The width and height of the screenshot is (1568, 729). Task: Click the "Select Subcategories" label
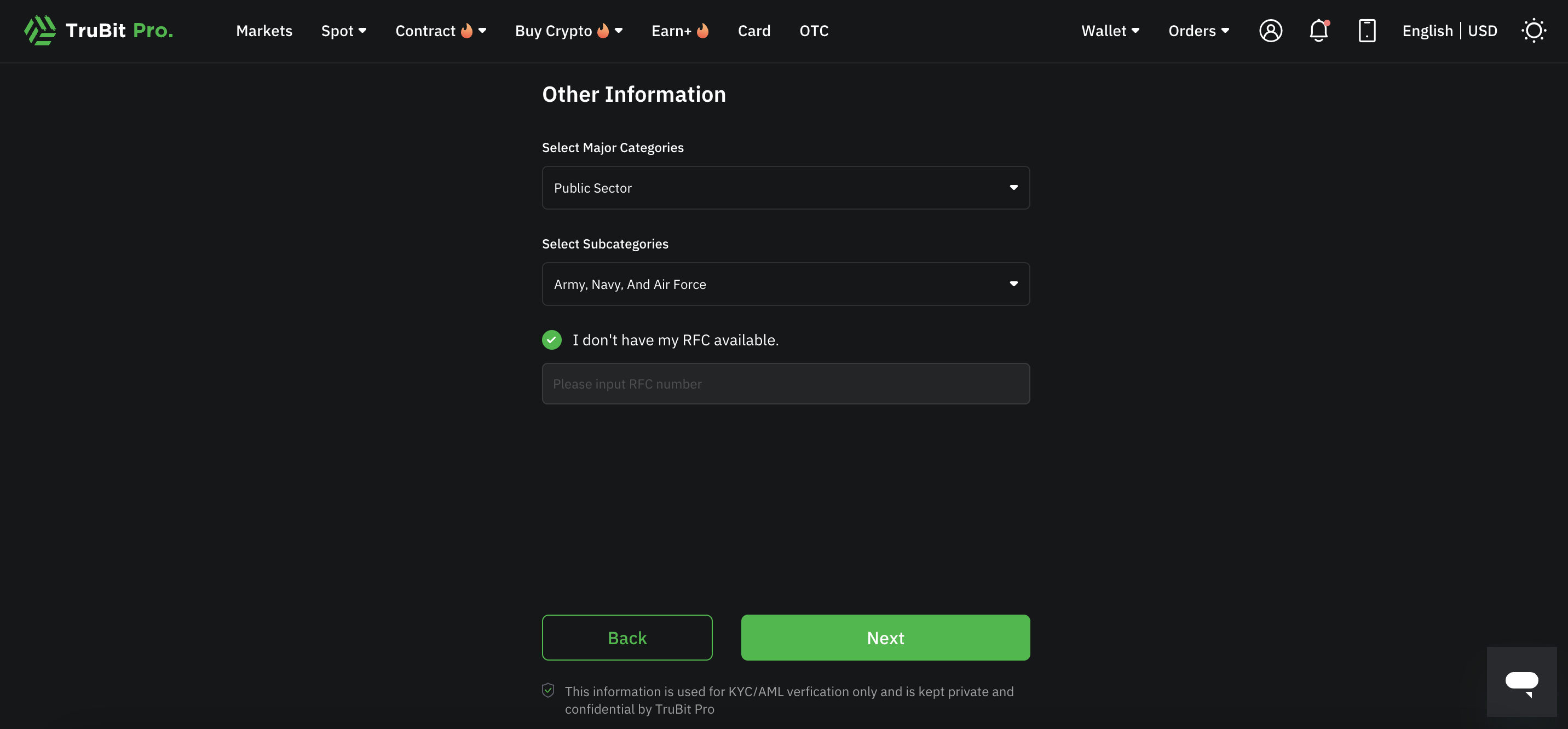point(604,244)
